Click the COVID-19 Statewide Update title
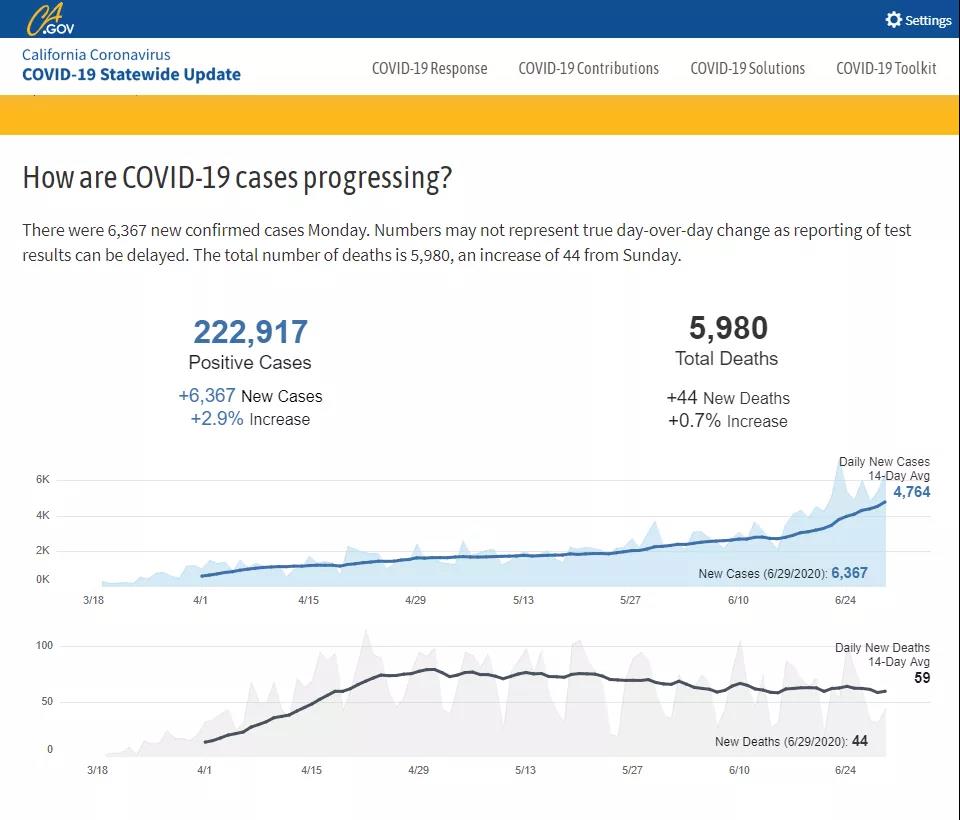 coord(131,74)
